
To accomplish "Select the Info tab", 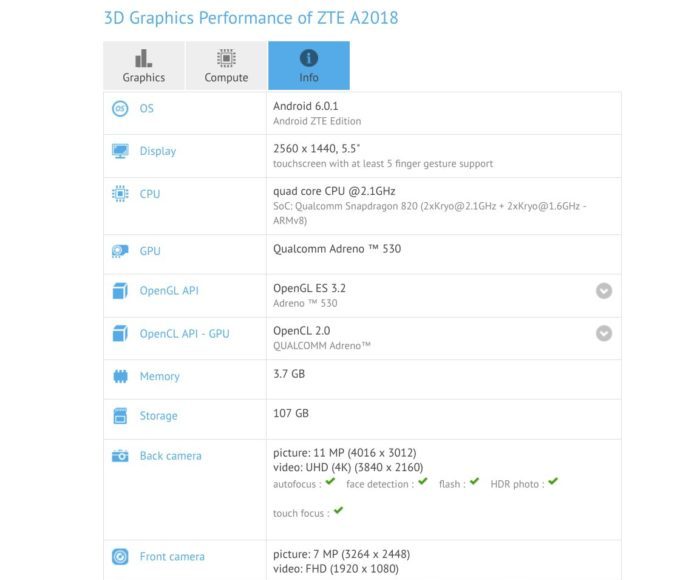I will coord(309,66).
